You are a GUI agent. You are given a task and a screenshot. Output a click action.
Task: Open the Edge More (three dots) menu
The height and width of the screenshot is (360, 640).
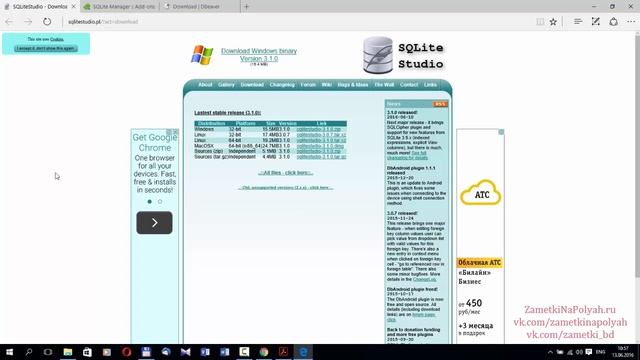coord(631,22)
